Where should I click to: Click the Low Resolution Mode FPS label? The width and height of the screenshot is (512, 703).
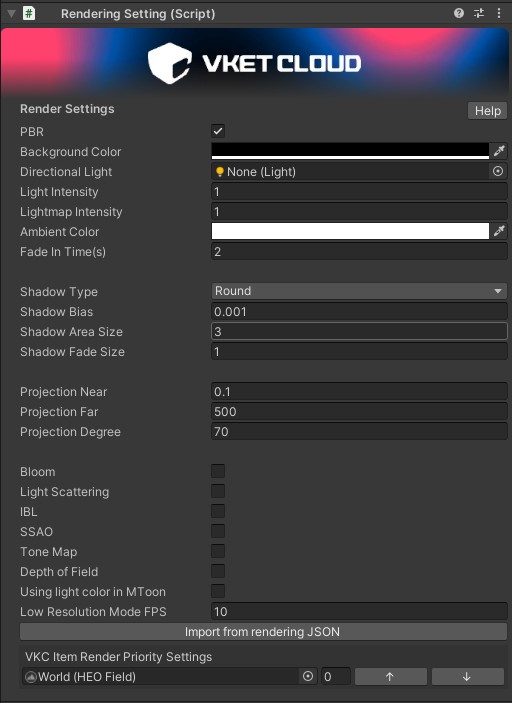click(93, 612)
